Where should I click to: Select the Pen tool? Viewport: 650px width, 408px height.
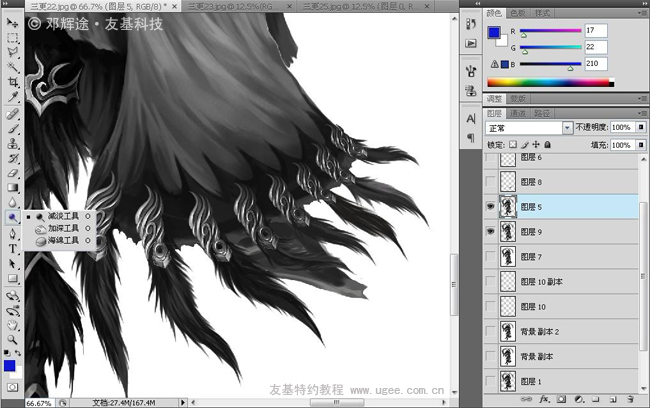click(12, 234)
